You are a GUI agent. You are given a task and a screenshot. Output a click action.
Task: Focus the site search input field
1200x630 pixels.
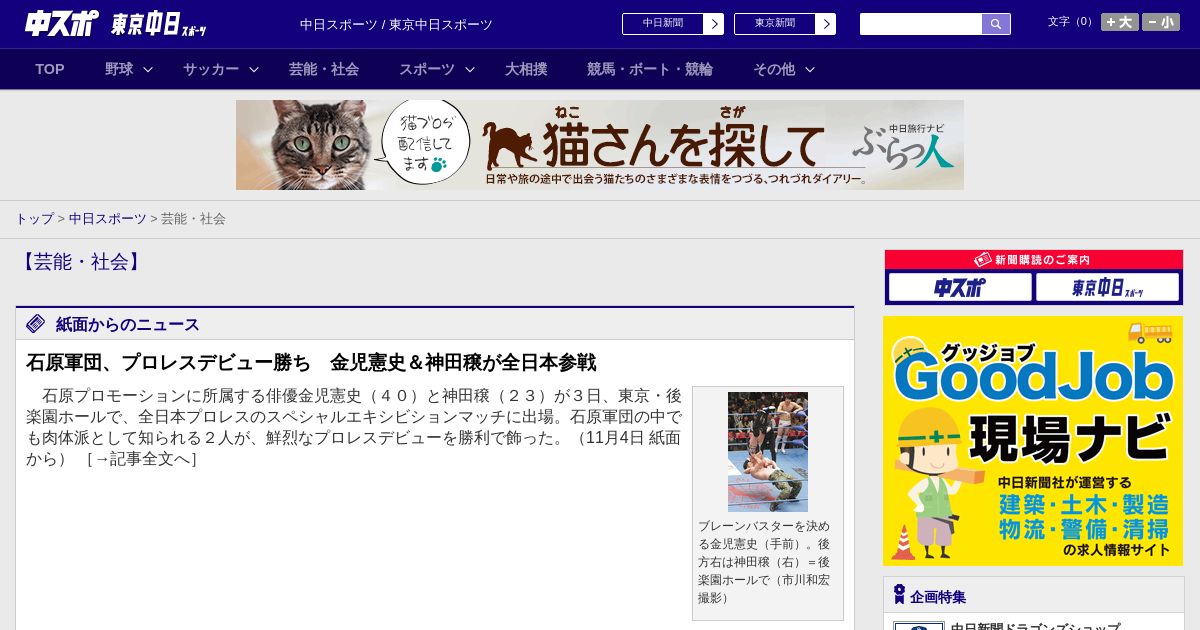(x=921, y=24)
